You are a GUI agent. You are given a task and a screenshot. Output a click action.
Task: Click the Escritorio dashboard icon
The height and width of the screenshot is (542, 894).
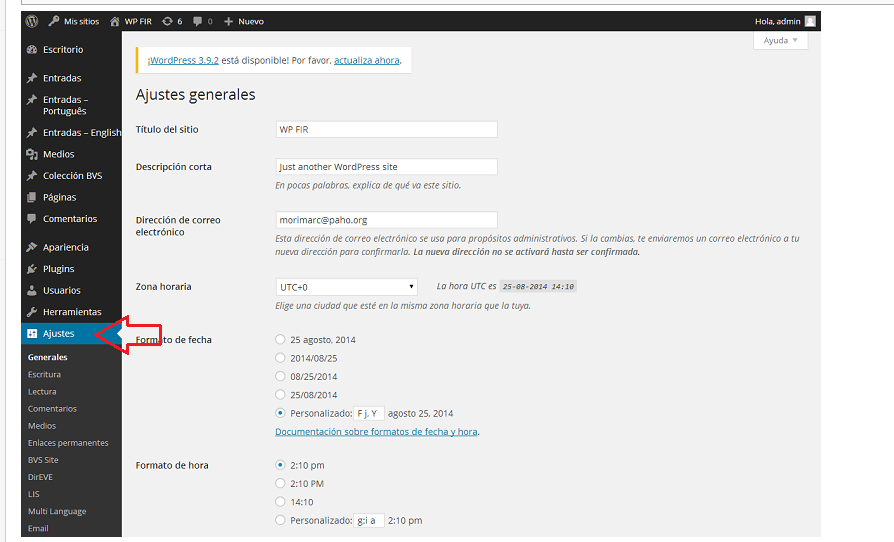pos(32,50)
